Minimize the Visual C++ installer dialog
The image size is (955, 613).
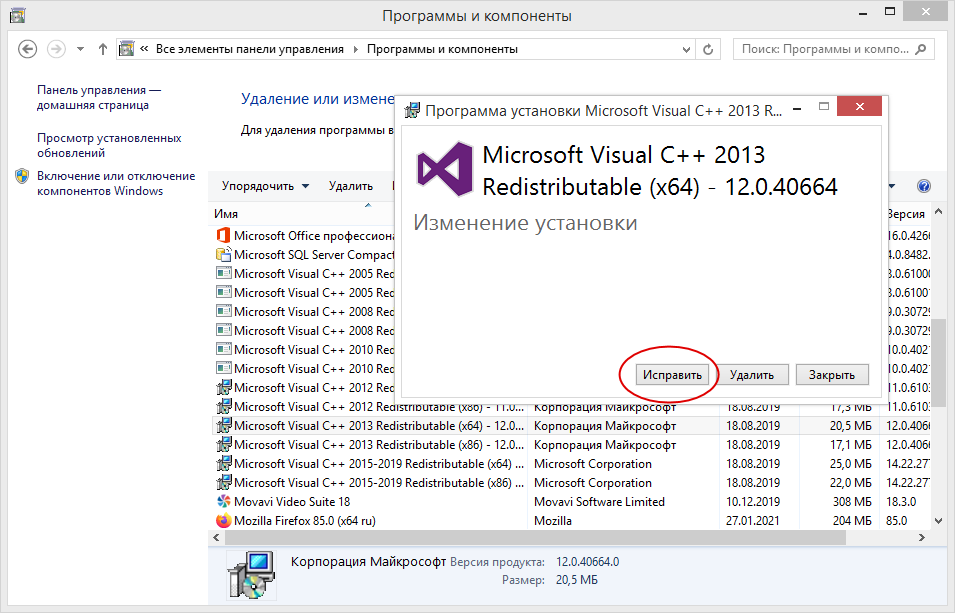797,107
